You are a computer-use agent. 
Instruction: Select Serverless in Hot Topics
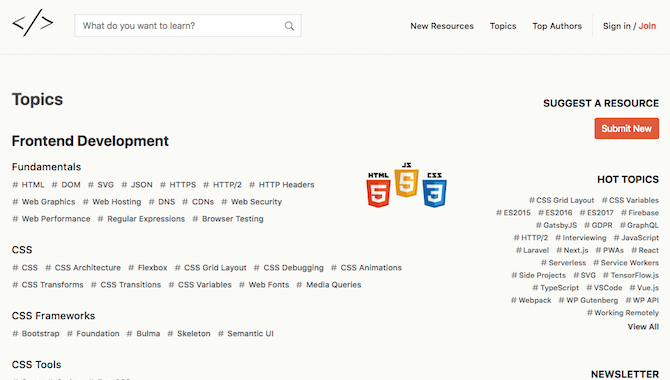[x=564, y=262]
